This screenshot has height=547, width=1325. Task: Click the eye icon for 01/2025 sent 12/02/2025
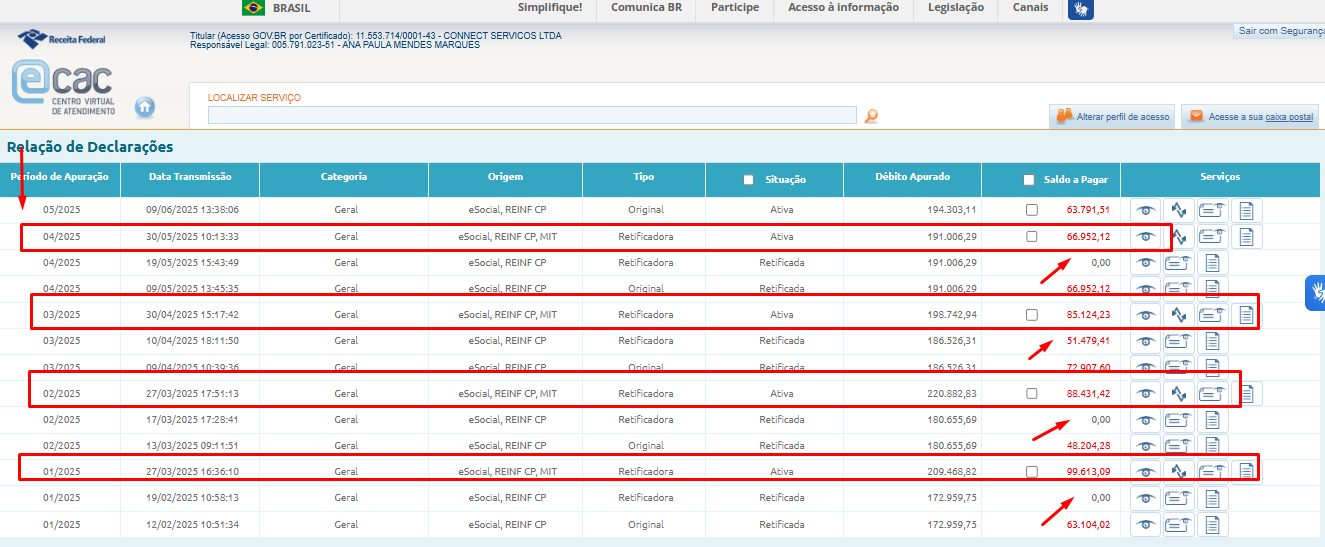pyautogui.click(x=1145, y=524)
